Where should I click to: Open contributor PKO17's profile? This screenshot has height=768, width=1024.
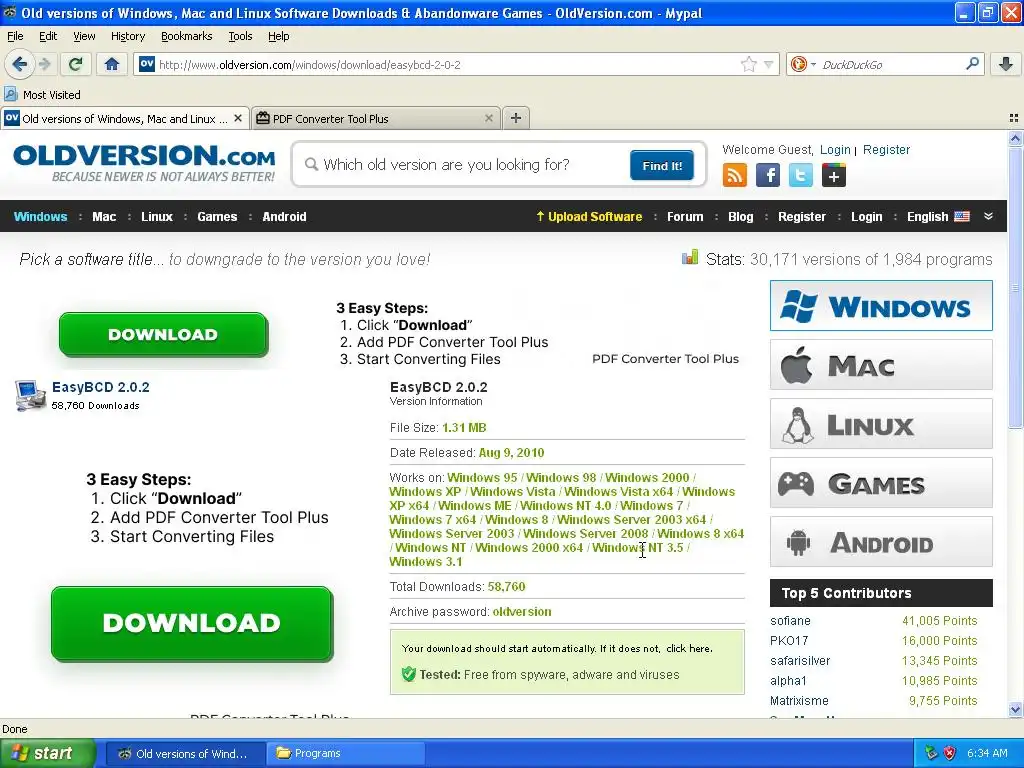point(789,641)
